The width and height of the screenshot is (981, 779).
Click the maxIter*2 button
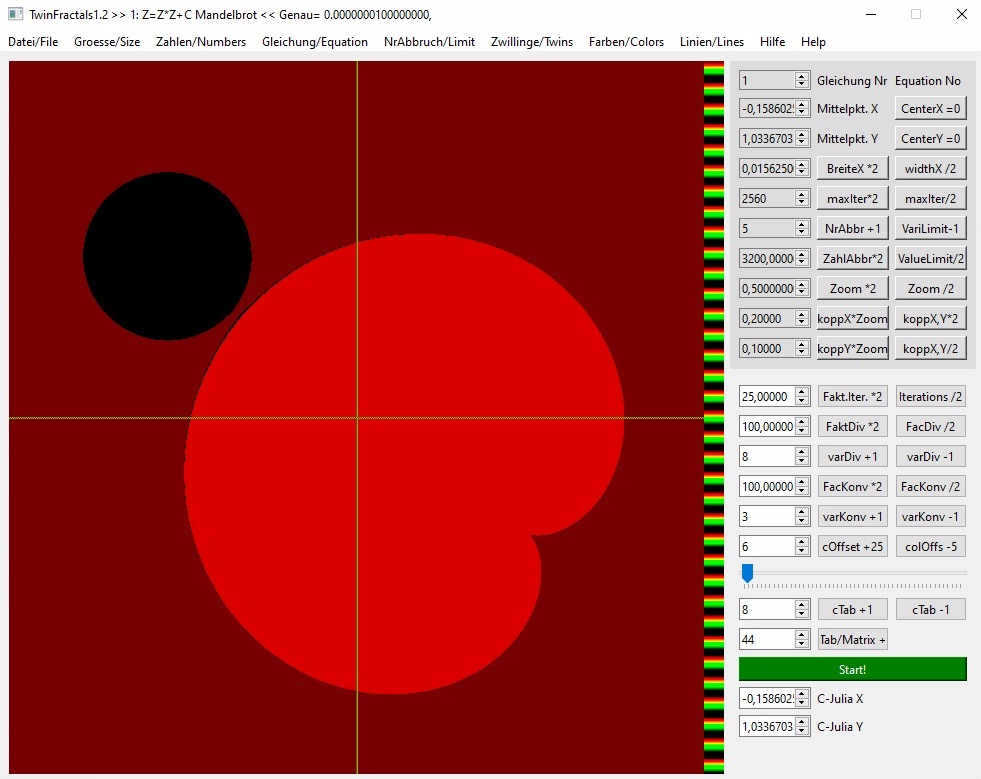click(852, 199)
